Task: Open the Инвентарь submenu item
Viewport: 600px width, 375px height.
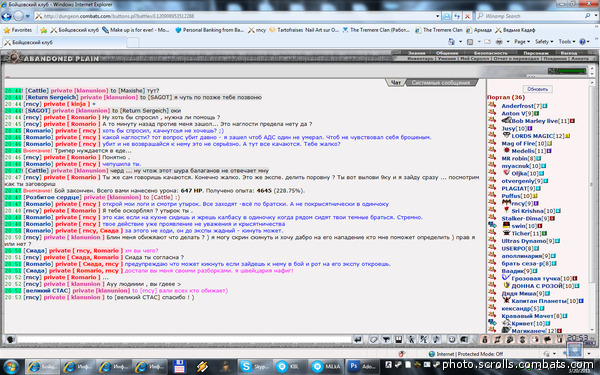Action: pyautogui.click(x=420, y=59)
